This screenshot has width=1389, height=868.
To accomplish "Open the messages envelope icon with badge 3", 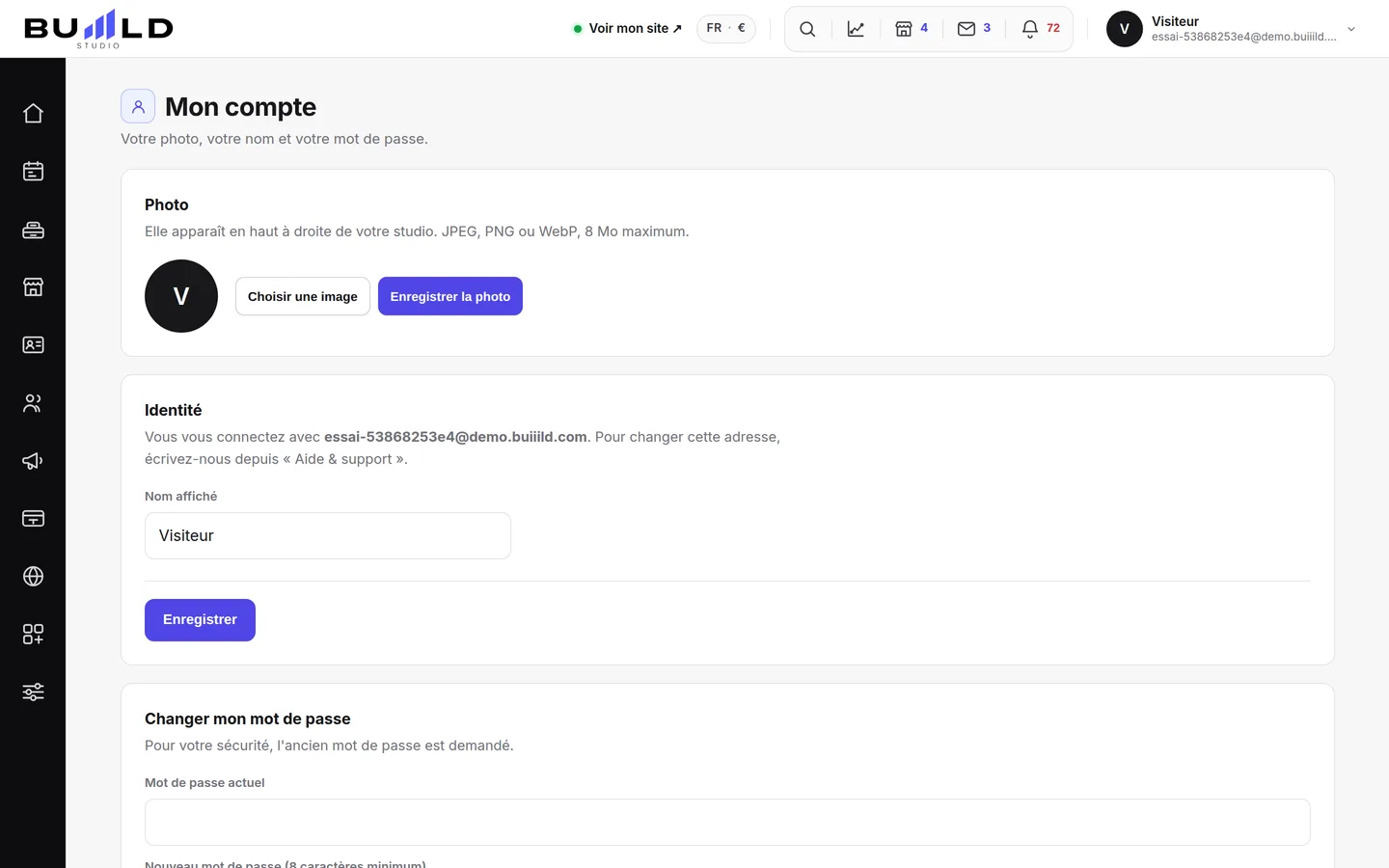I will [974, 29].
